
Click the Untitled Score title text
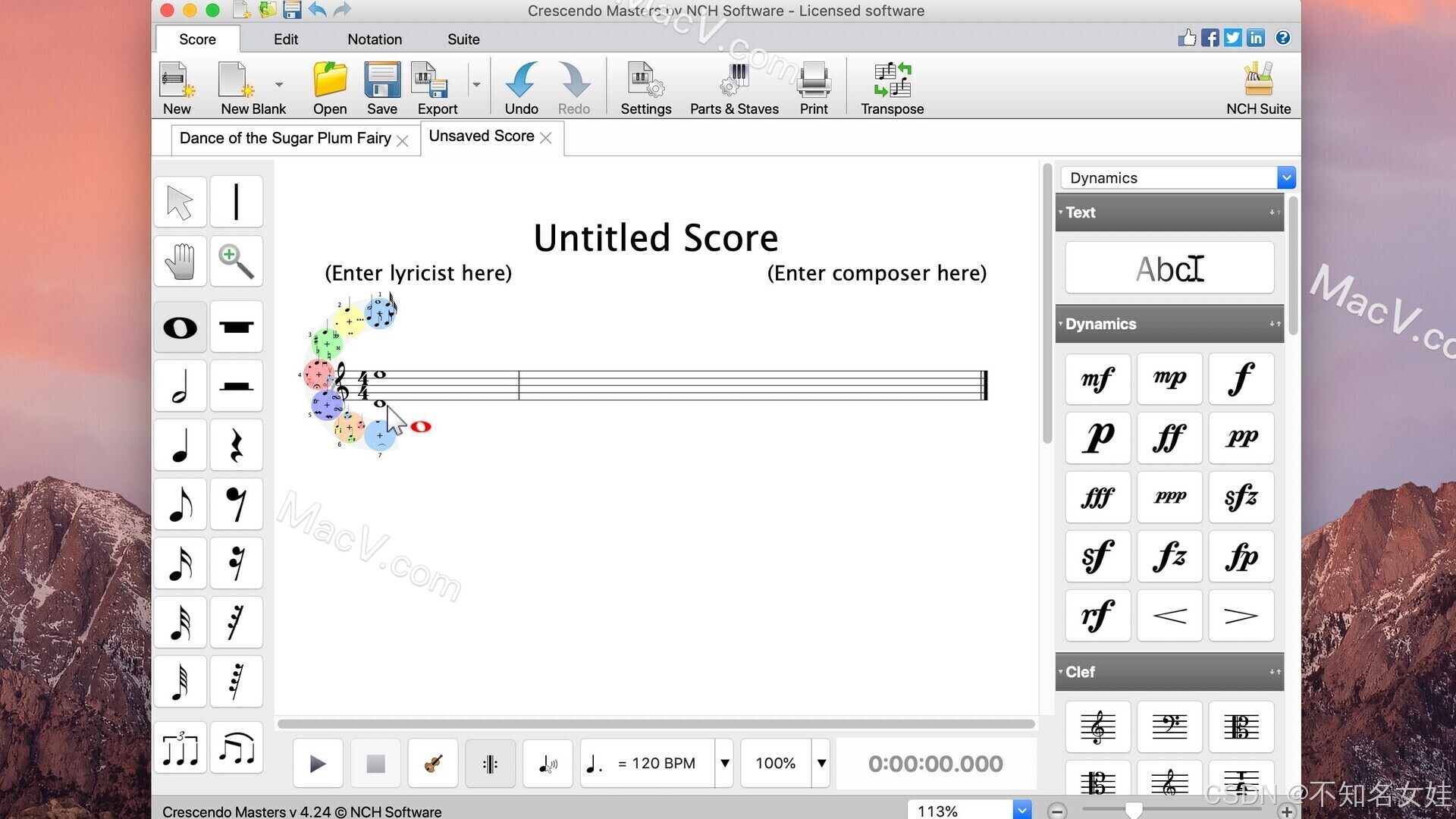pos(655,238)
